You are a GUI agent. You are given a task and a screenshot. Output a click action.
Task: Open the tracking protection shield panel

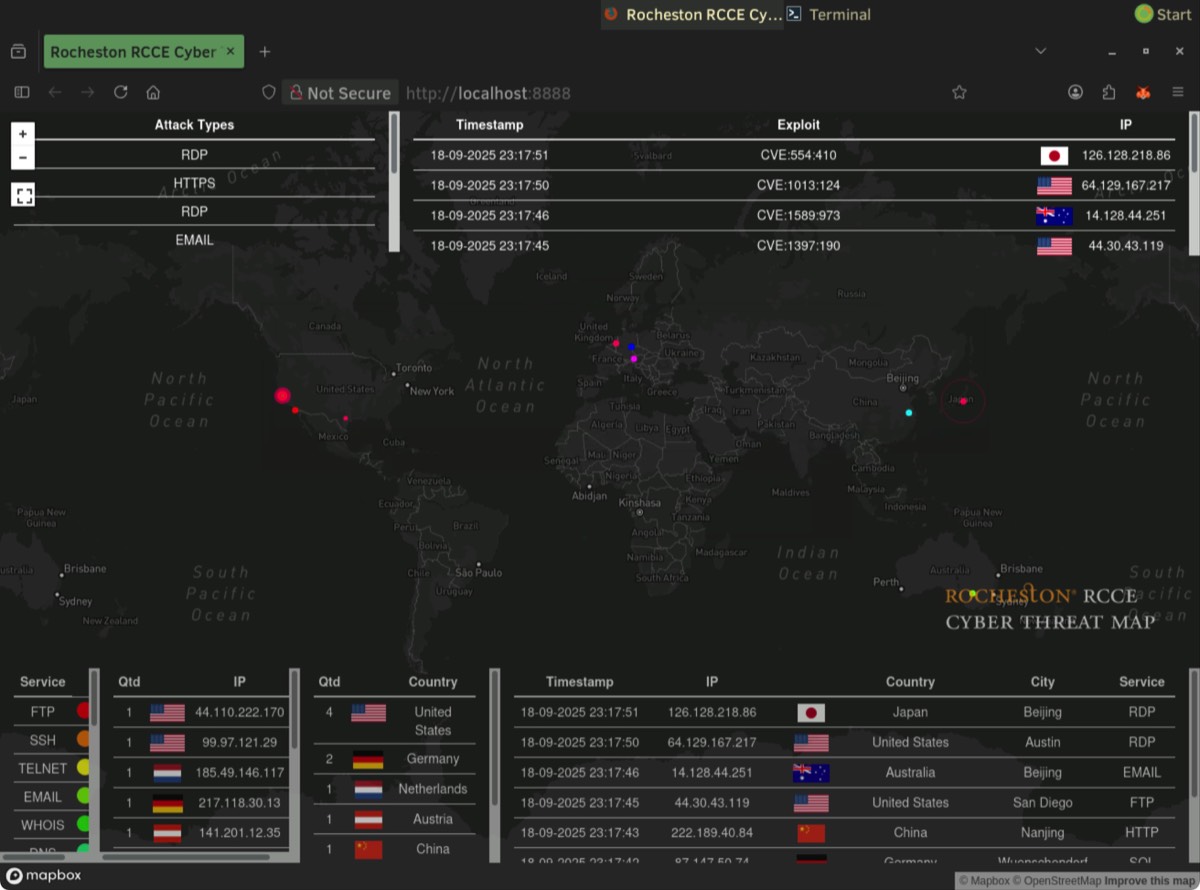(268, 93)
